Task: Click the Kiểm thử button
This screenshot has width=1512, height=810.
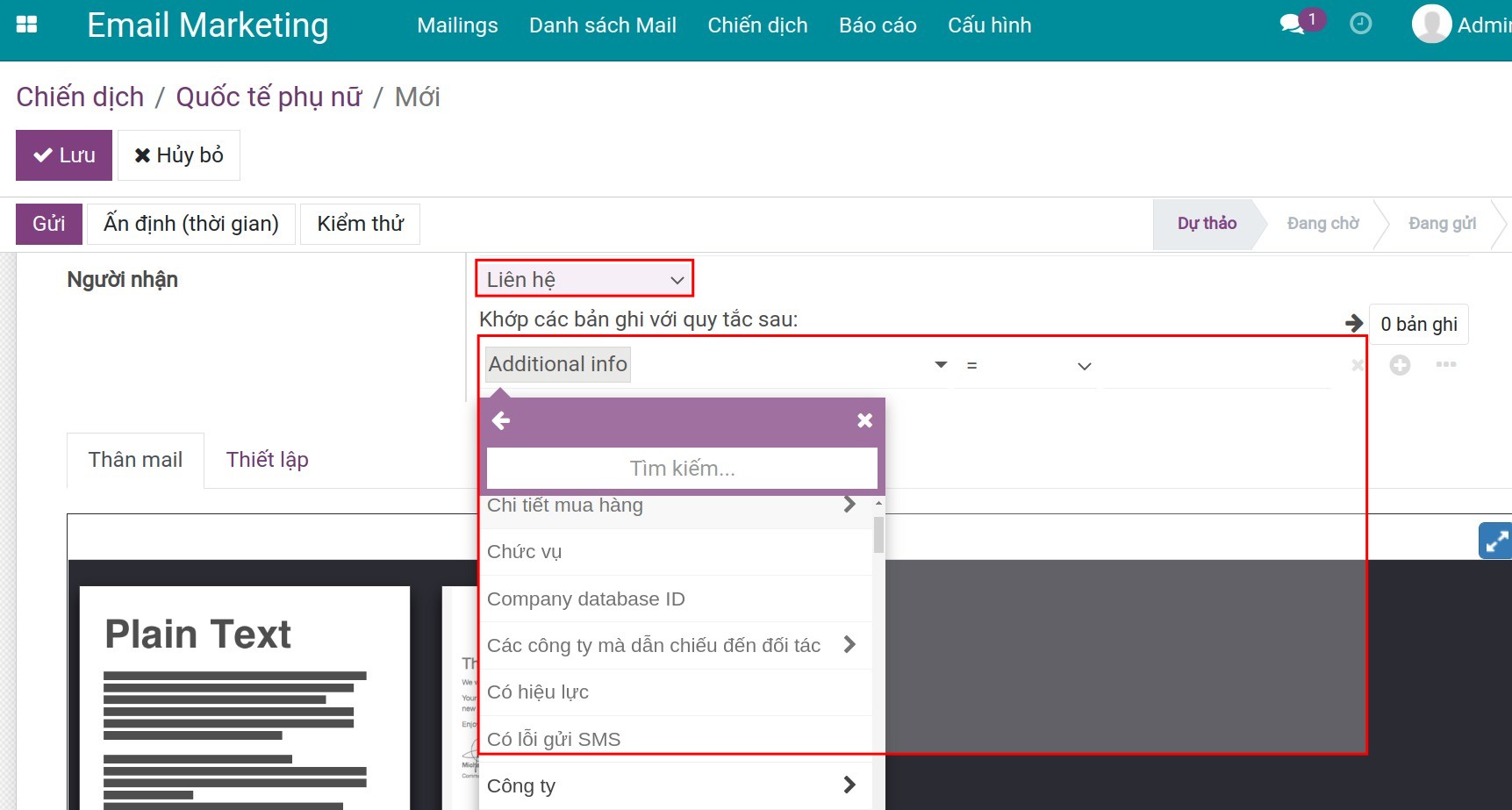Action: (360, 224)
